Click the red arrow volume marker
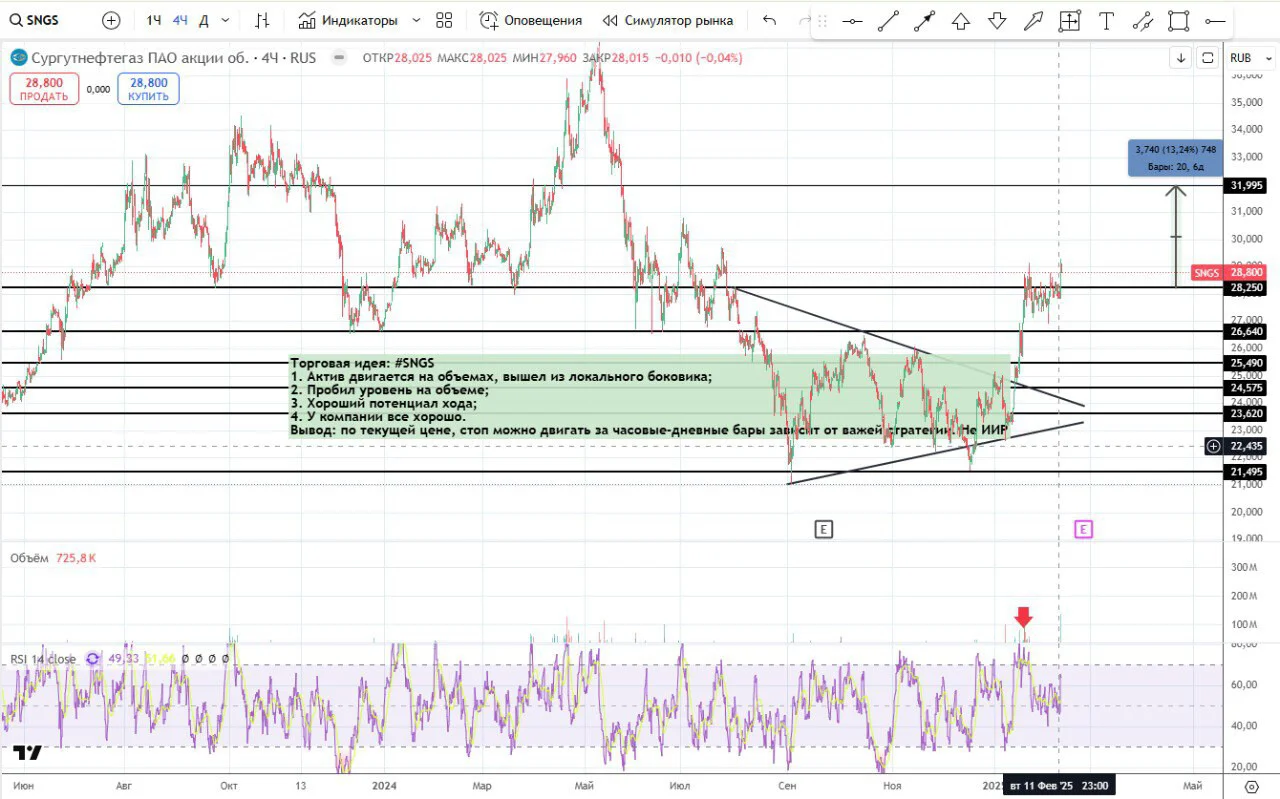Viewport: 1280px width, 799px height. pos(1023,617)
